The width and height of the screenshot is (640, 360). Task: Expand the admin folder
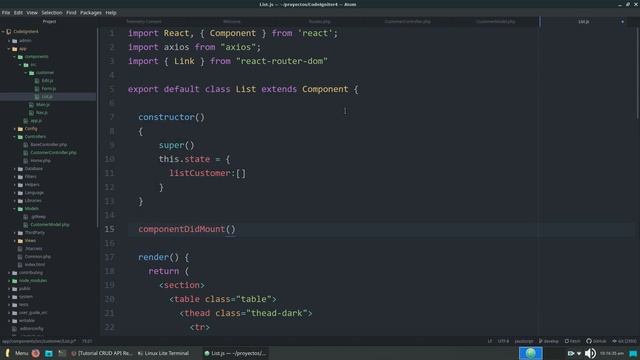(9, 40)
